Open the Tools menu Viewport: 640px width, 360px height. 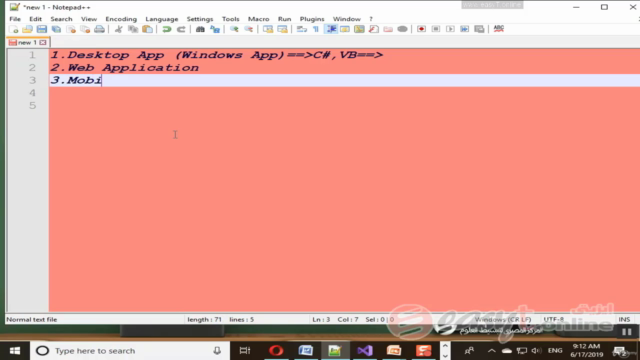230,19
